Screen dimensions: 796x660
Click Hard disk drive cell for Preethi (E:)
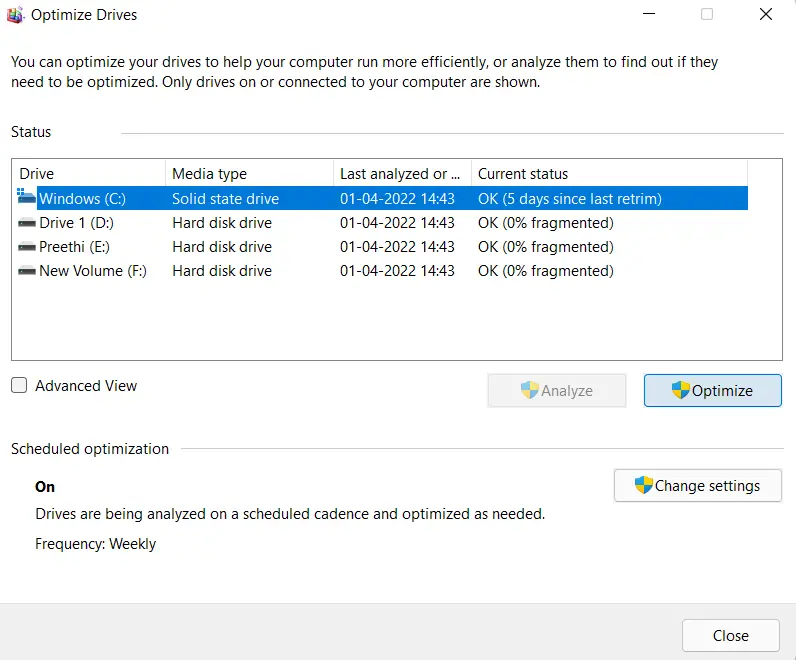222,247
